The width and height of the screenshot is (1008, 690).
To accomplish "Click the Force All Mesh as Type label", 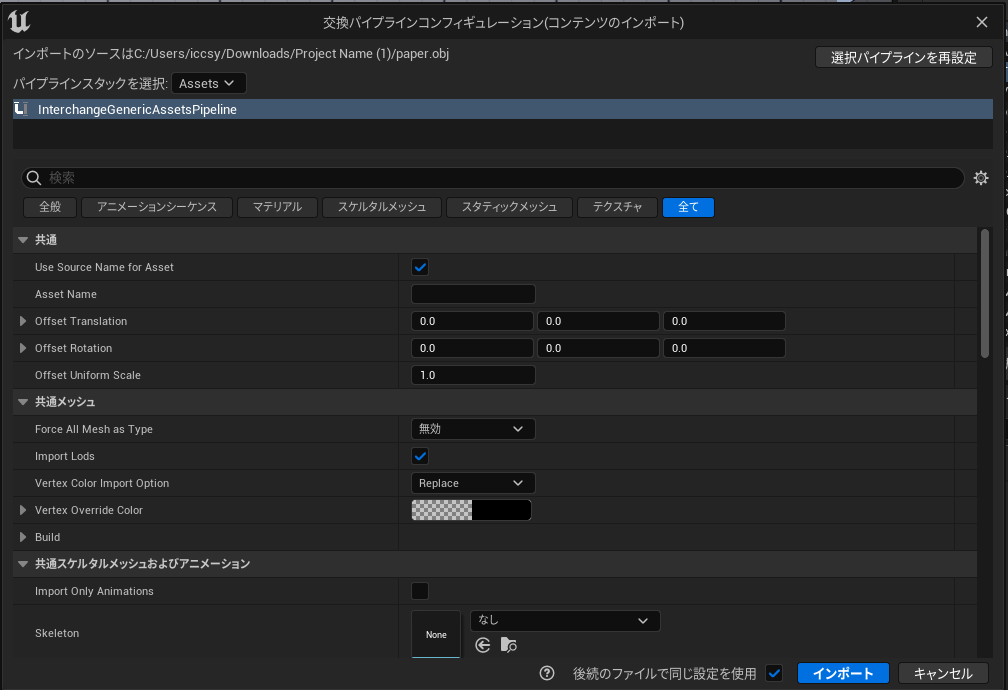I will pos(94,429).
